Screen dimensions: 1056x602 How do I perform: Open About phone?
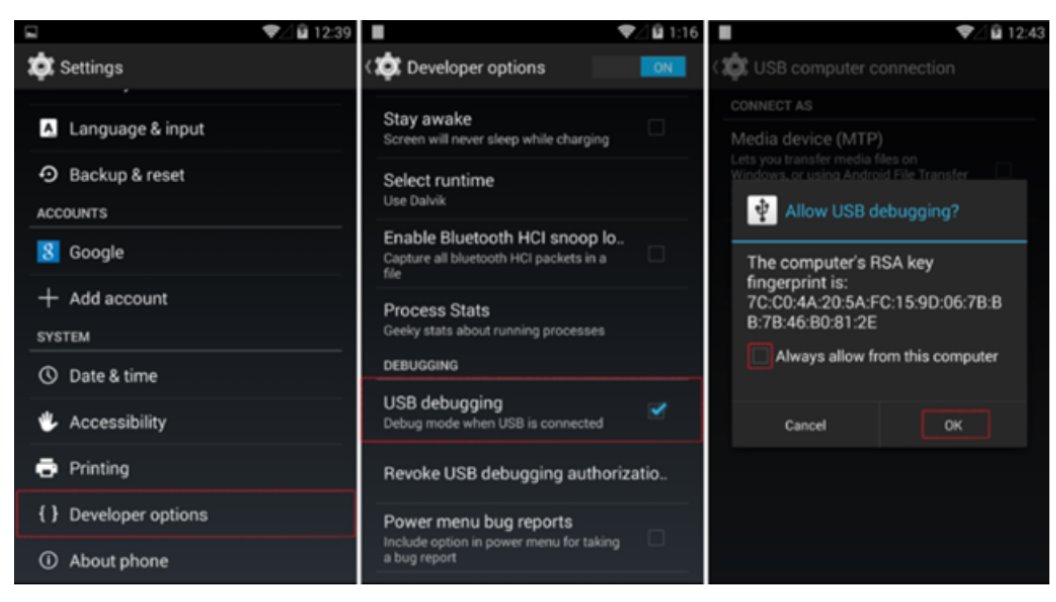pyautogui.click(x=186, y=560)
